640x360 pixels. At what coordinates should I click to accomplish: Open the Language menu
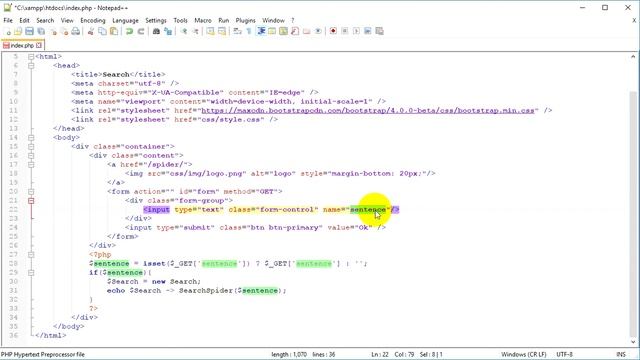click(125, 20)
